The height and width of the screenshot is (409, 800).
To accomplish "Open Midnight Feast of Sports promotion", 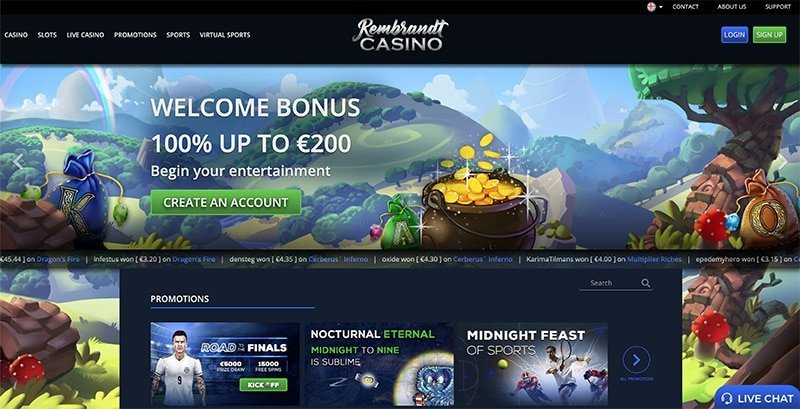I will point(533,364).
